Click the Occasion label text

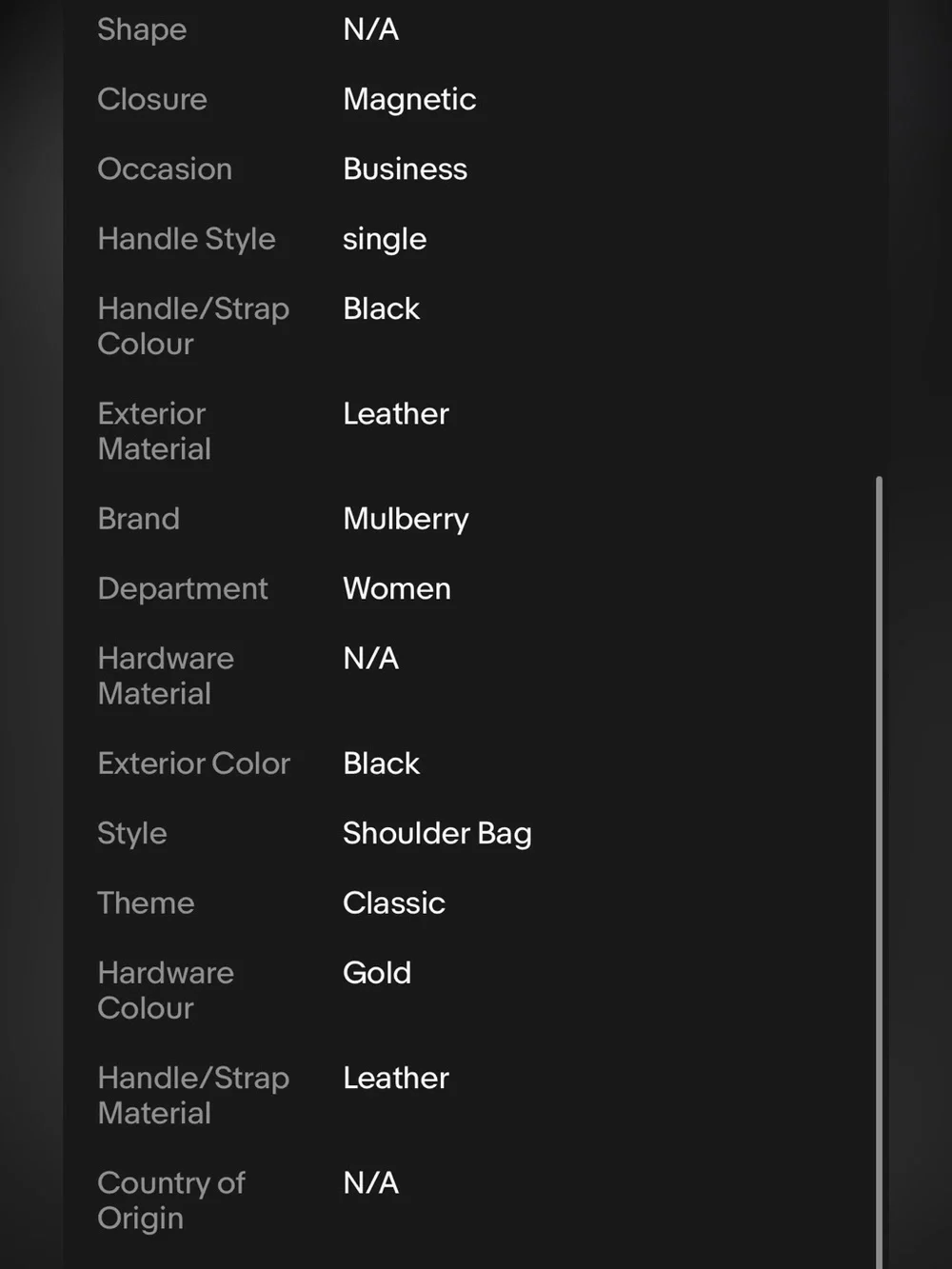coord(165,169)
